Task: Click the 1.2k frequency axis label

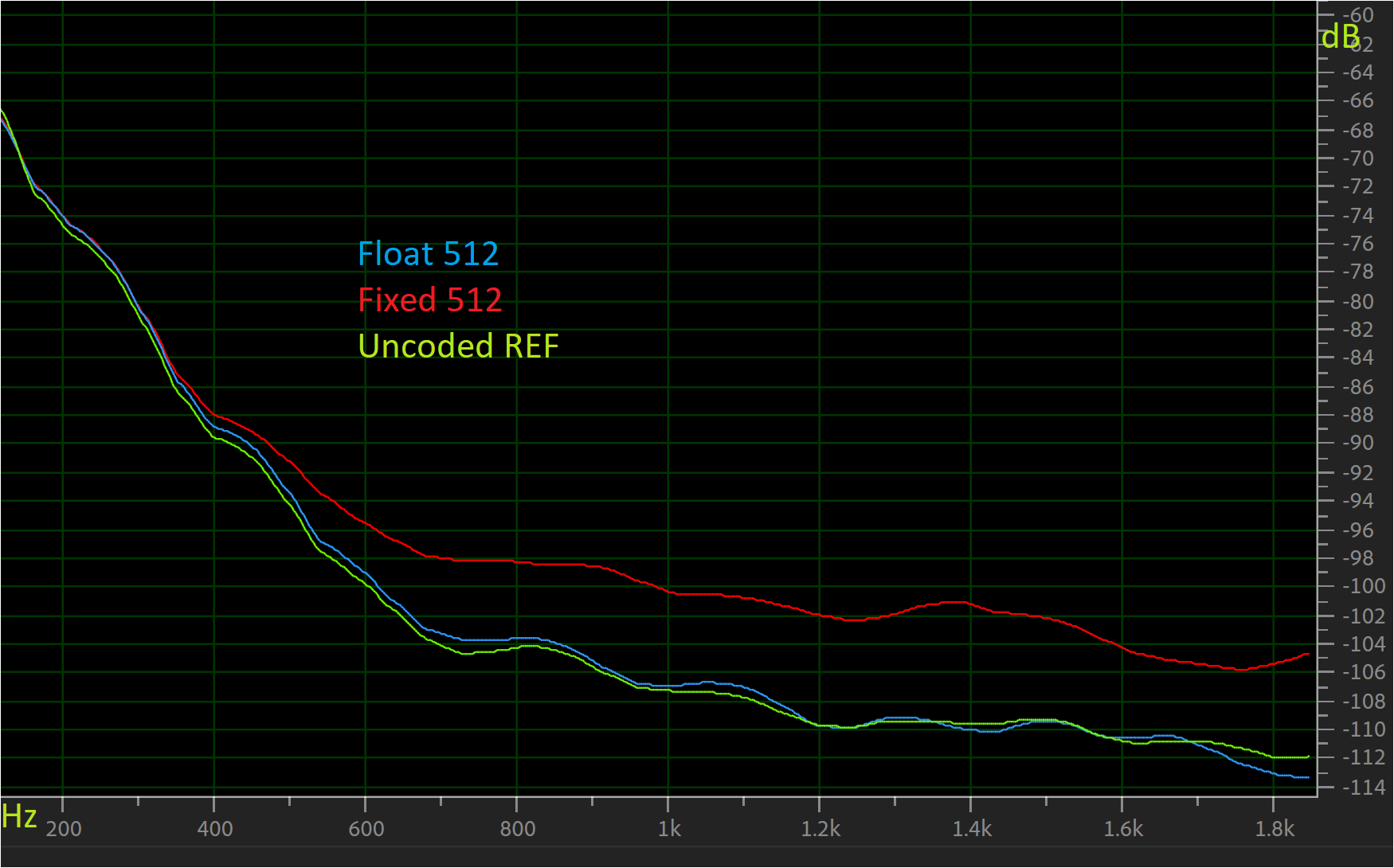Action: tap(820, 829)
